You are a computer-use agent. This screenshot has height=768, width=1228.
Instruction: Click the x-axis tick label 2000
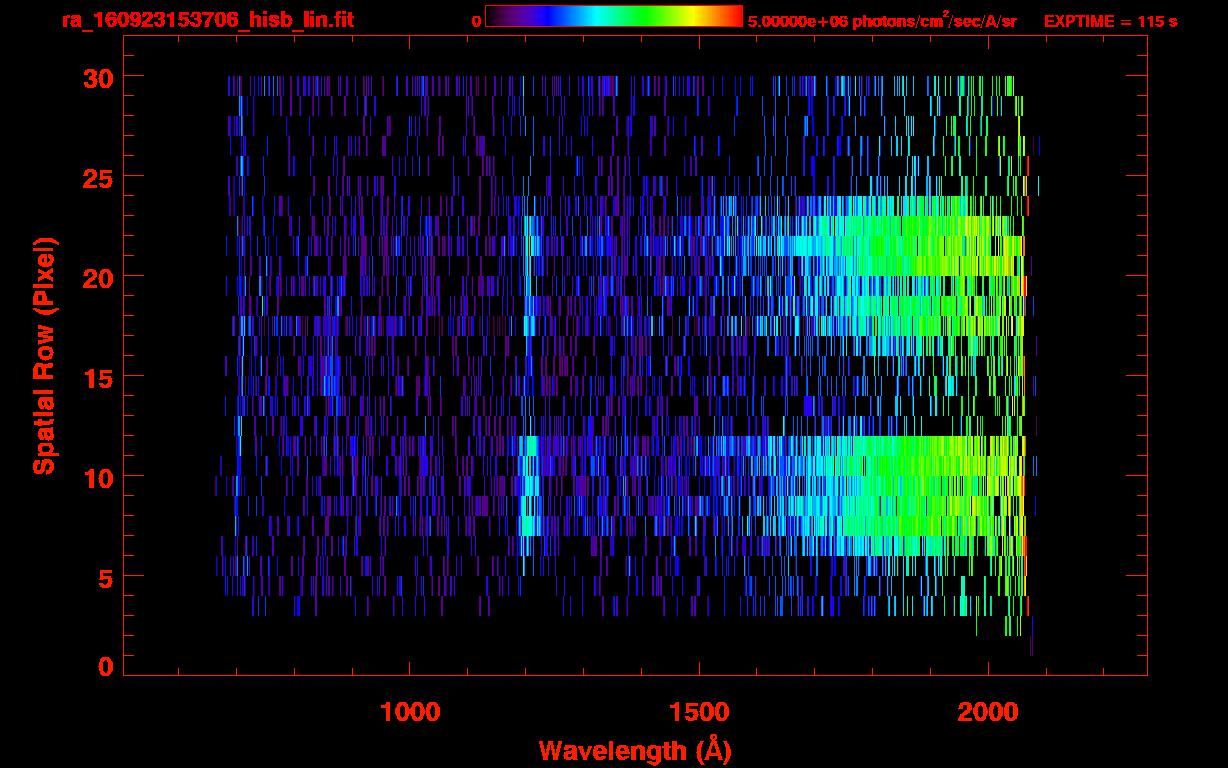point(988,712)
